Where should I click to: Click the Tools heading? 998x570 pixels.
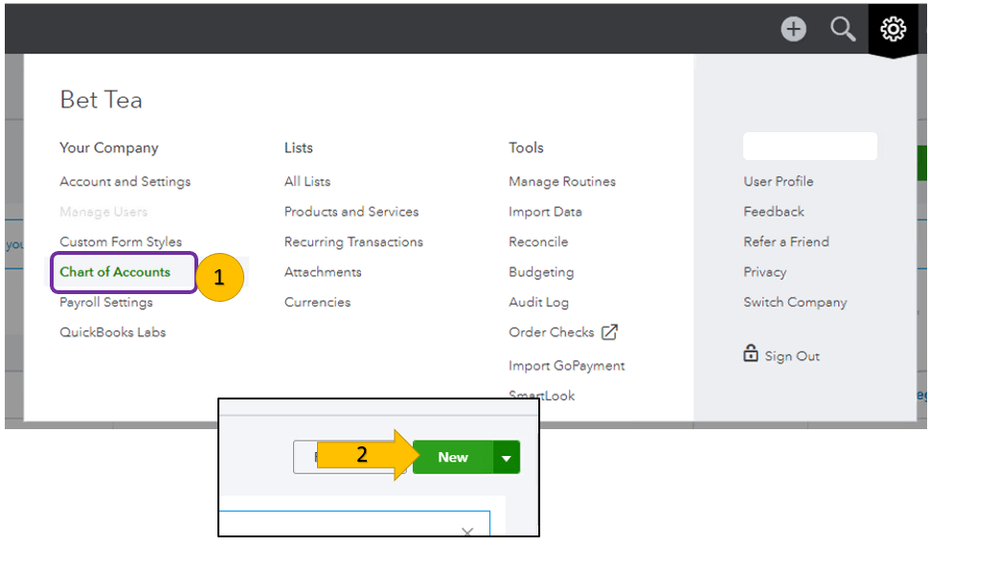526,148
